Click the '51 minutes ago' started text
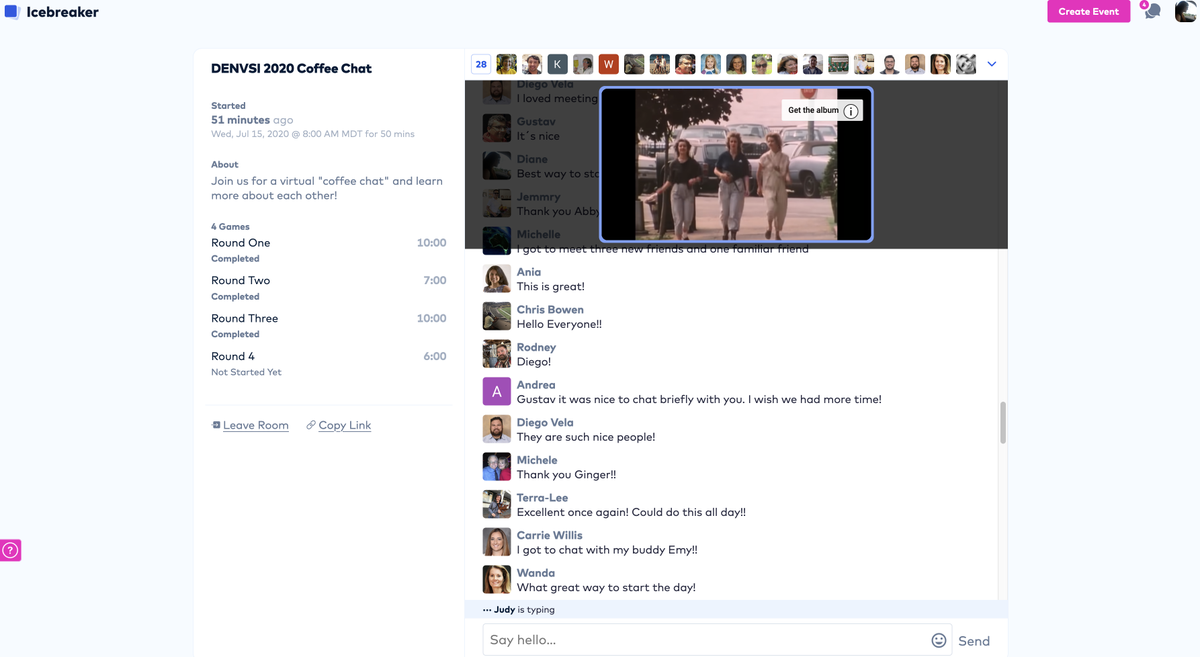1200x657 pixels. 252,120
